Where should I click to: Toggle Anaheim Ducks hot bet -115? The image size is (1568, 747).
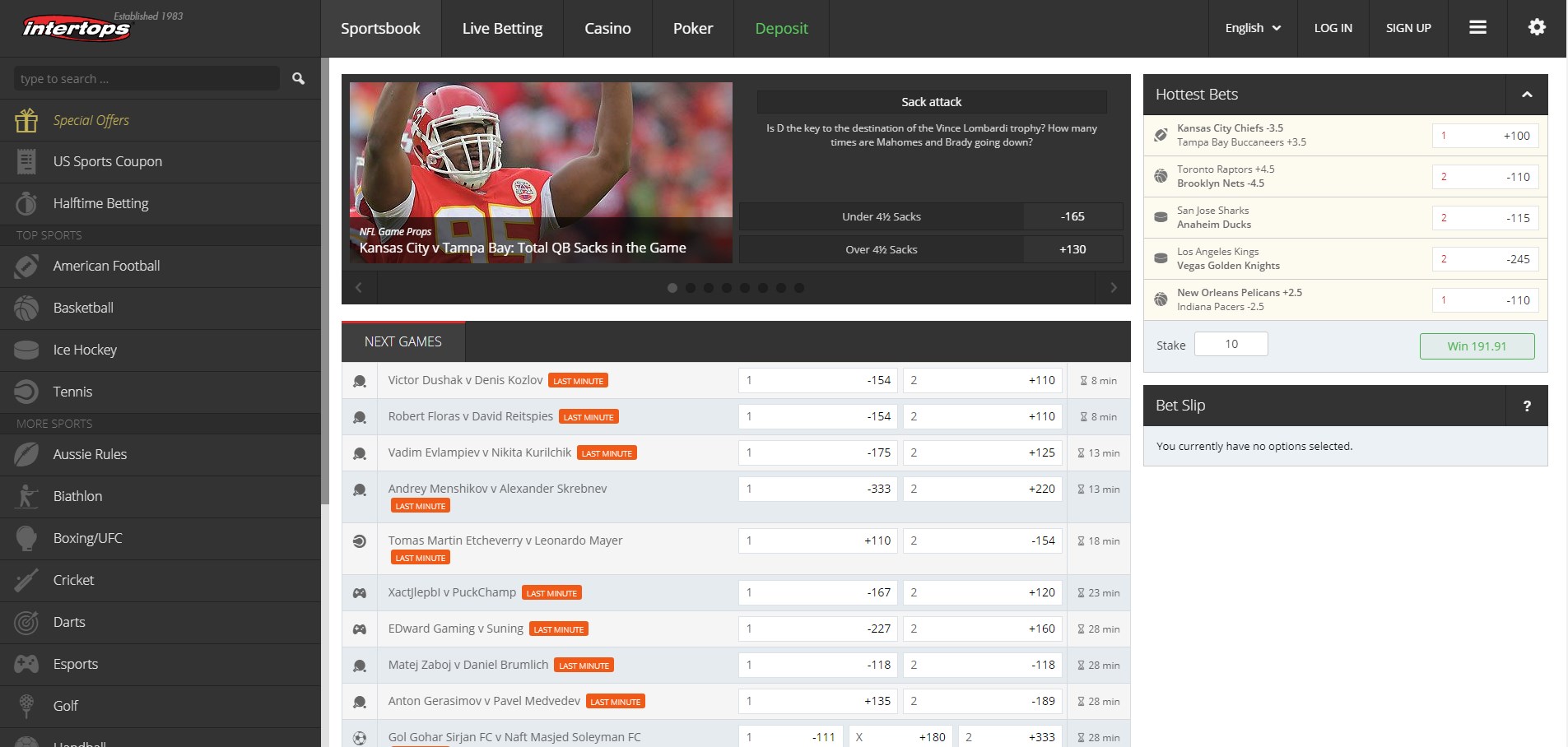1485,218
